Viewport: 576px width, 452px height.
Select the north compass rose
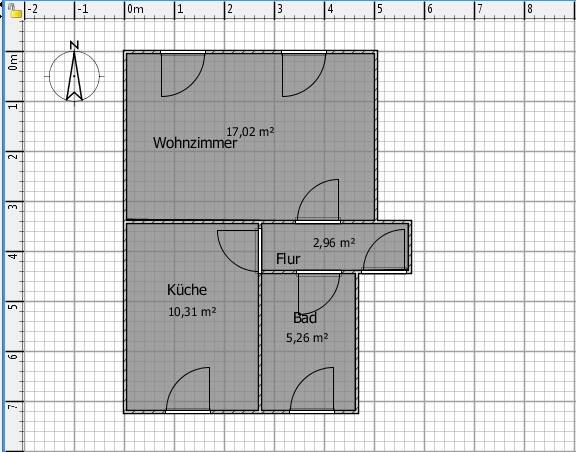pyautogui.click(x=74, y=71)
